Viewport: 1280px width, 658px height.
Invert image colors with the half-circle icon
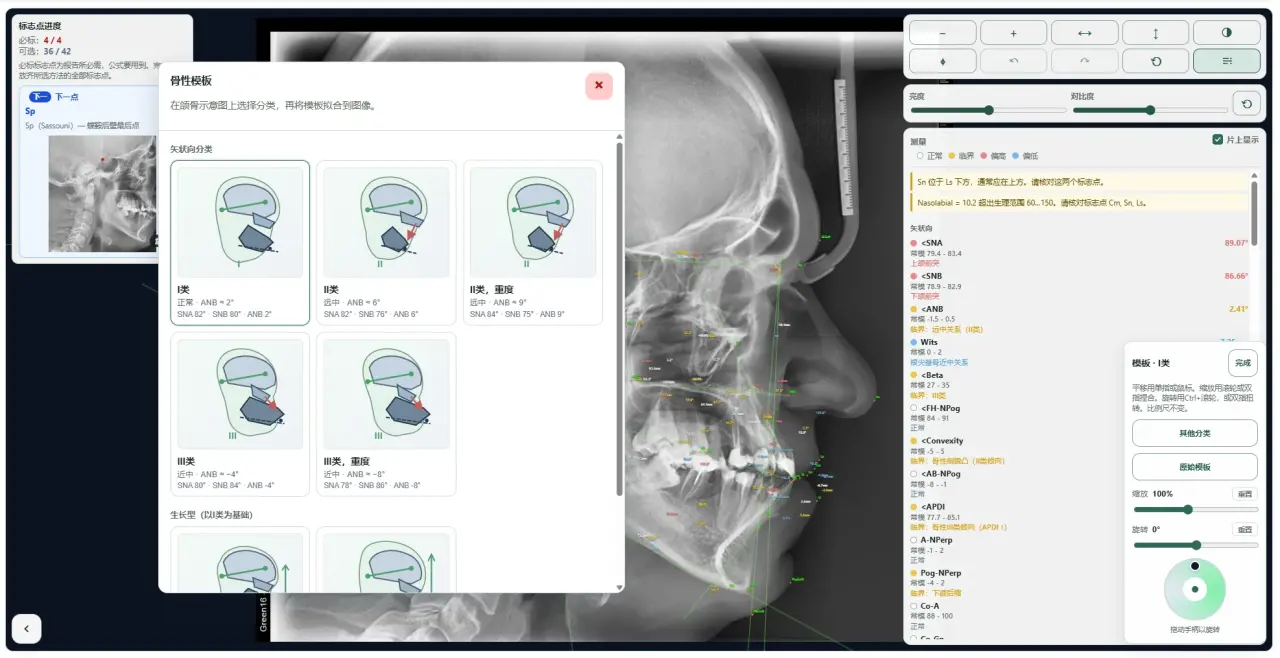point(1227,33)
